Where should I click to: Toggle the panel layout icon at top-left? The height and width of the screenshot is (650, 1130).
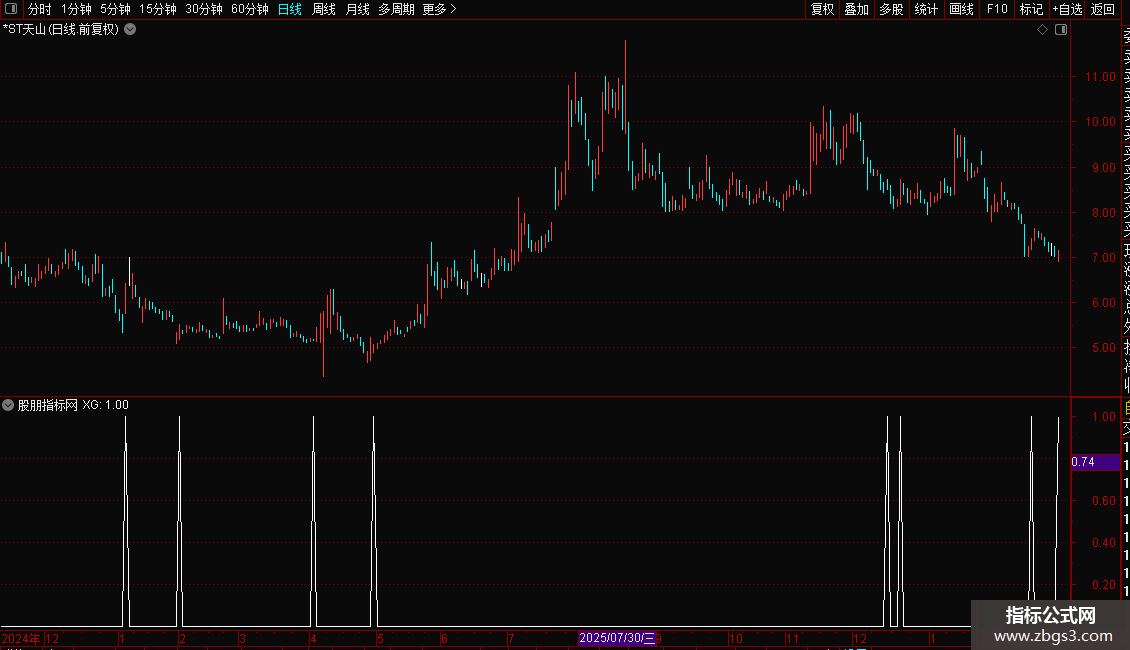pyautogui.click(x=11, y=9)
